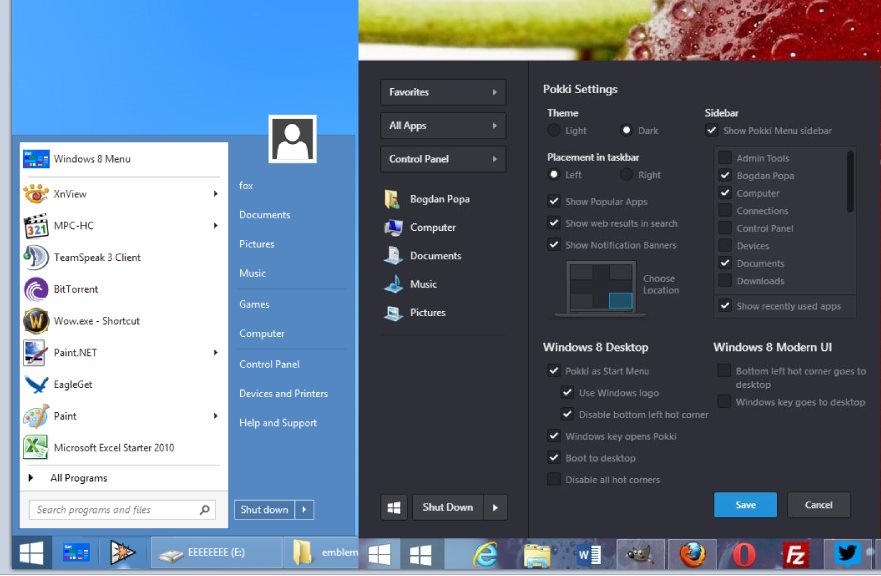Open Paint with the palette icon

pyautogui.click(x=124, y=416)
